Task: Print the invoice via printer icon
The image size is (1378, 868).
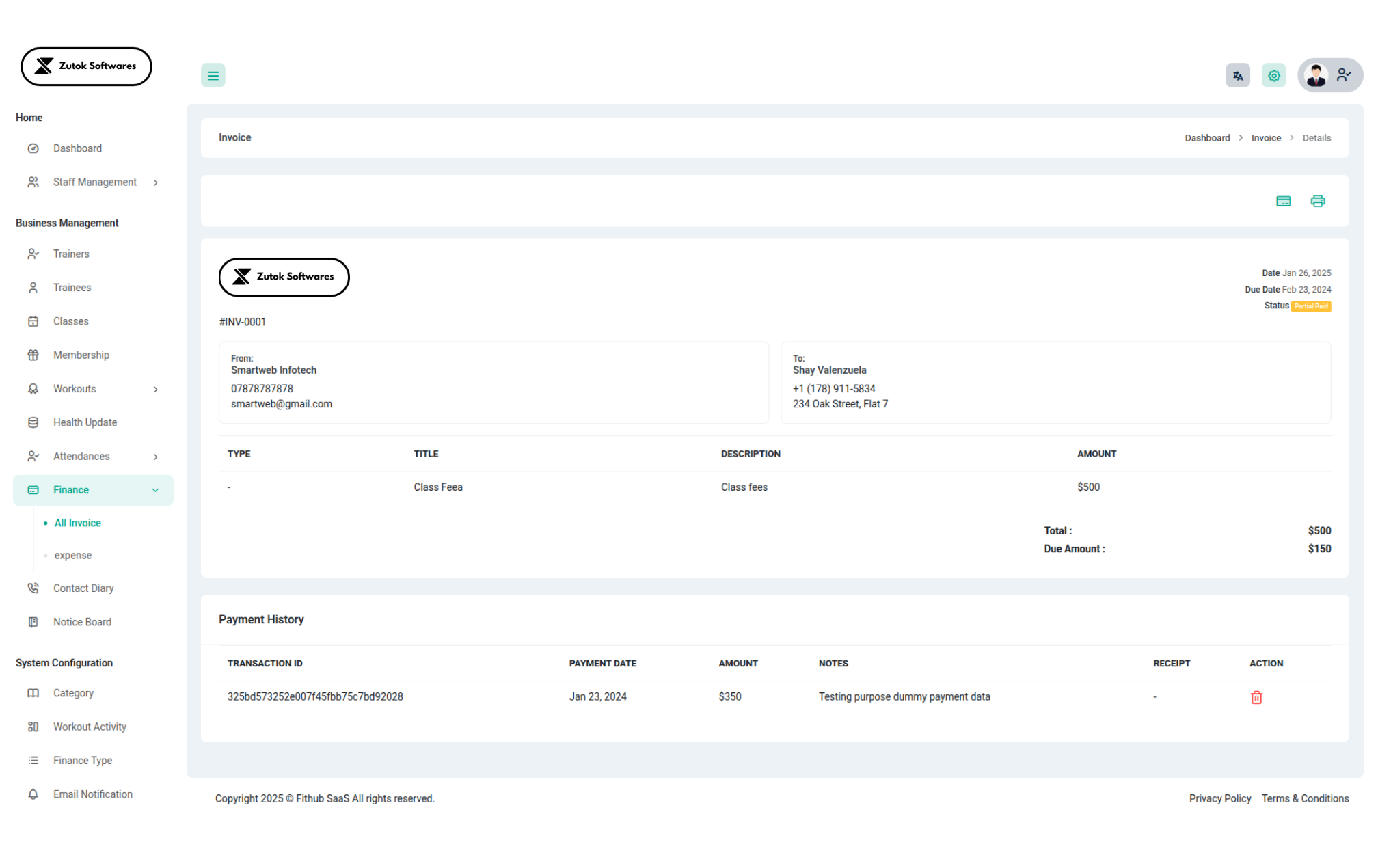Action: pyautogui.click(x=1317, y=201)
